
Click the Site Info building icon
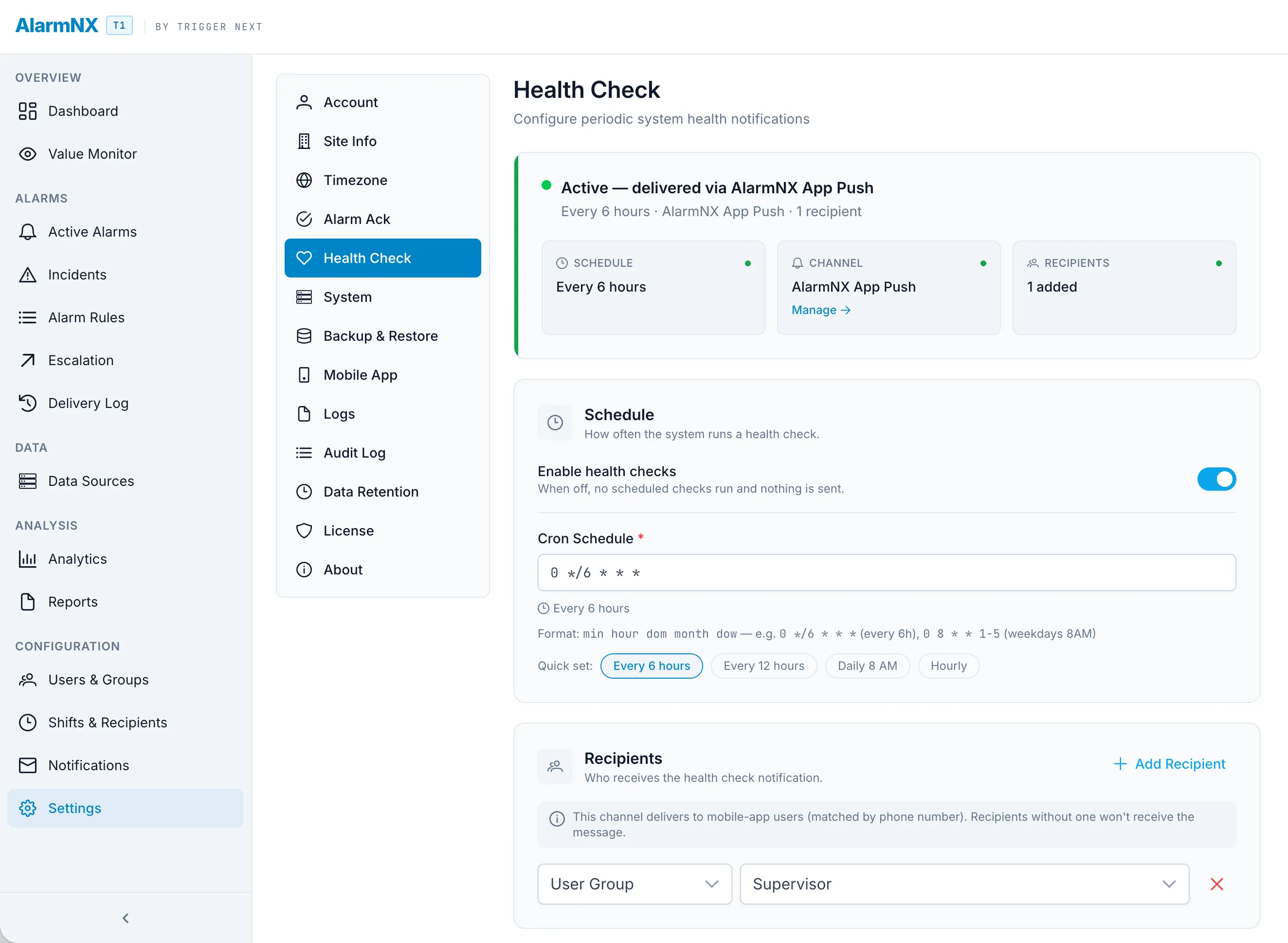[304, 141]
